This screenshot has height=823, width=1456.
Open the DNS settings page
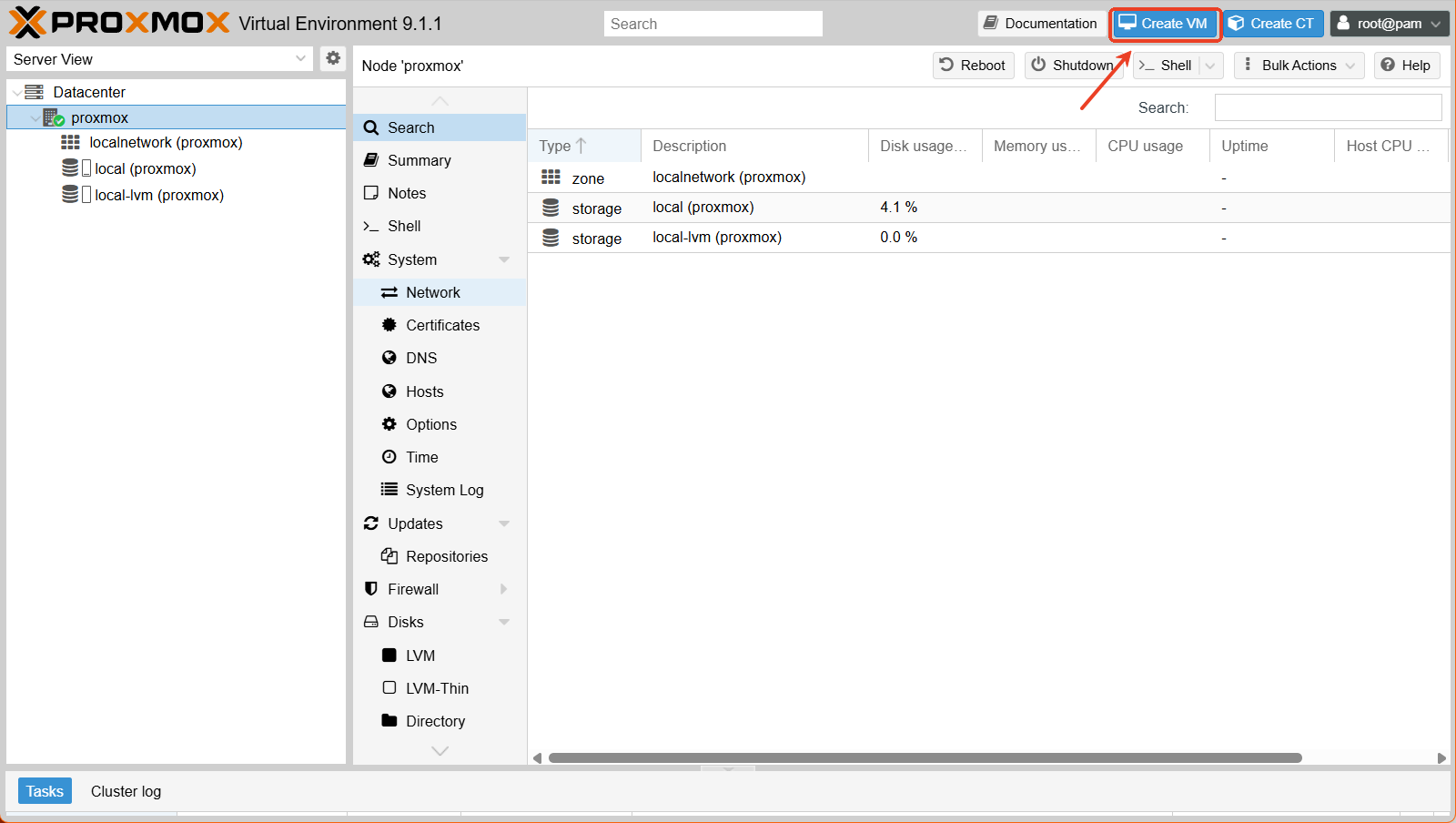click(421, 358)
